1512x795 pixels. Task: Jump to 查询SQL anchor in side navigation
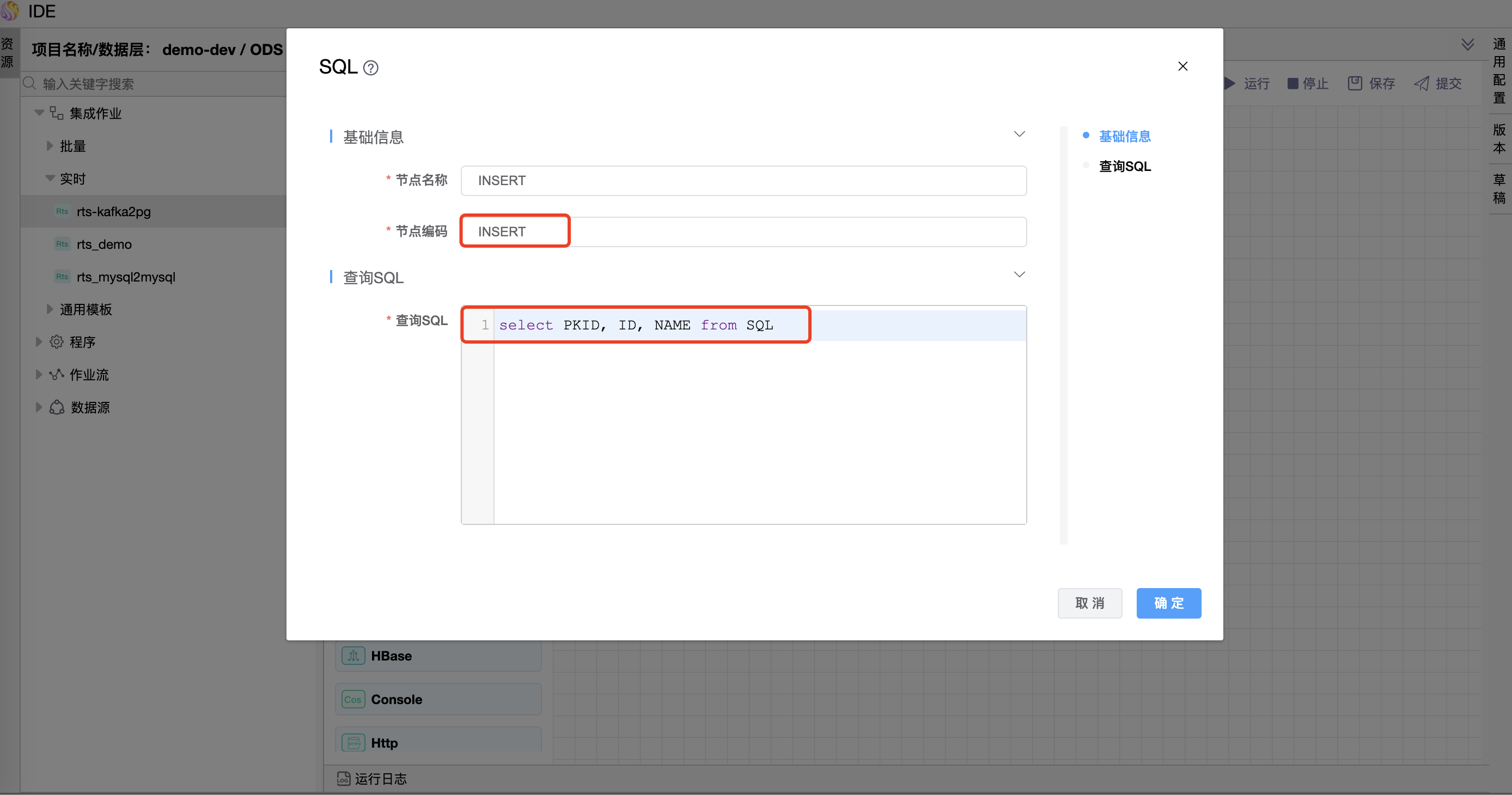pos(1124,167)
